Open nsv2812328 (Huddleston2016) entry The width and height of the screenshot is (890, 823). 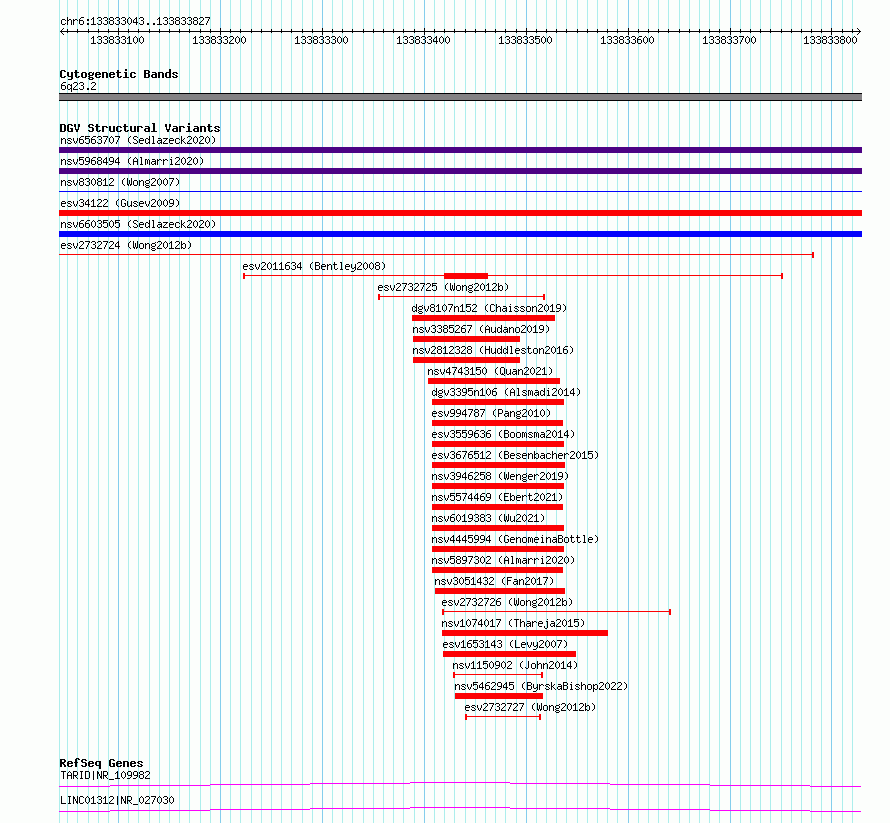[x=493, y=350]
